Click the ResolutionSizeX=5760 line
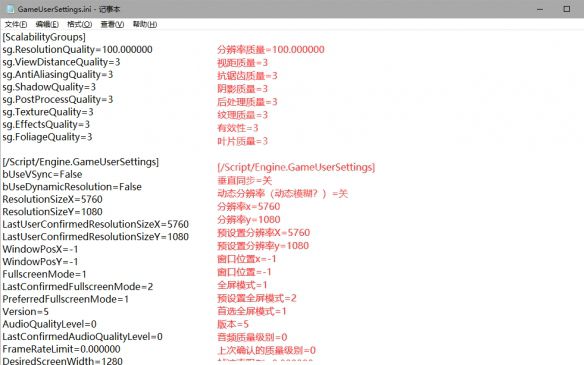The image size is (584, 365). (x=53, y=199)
